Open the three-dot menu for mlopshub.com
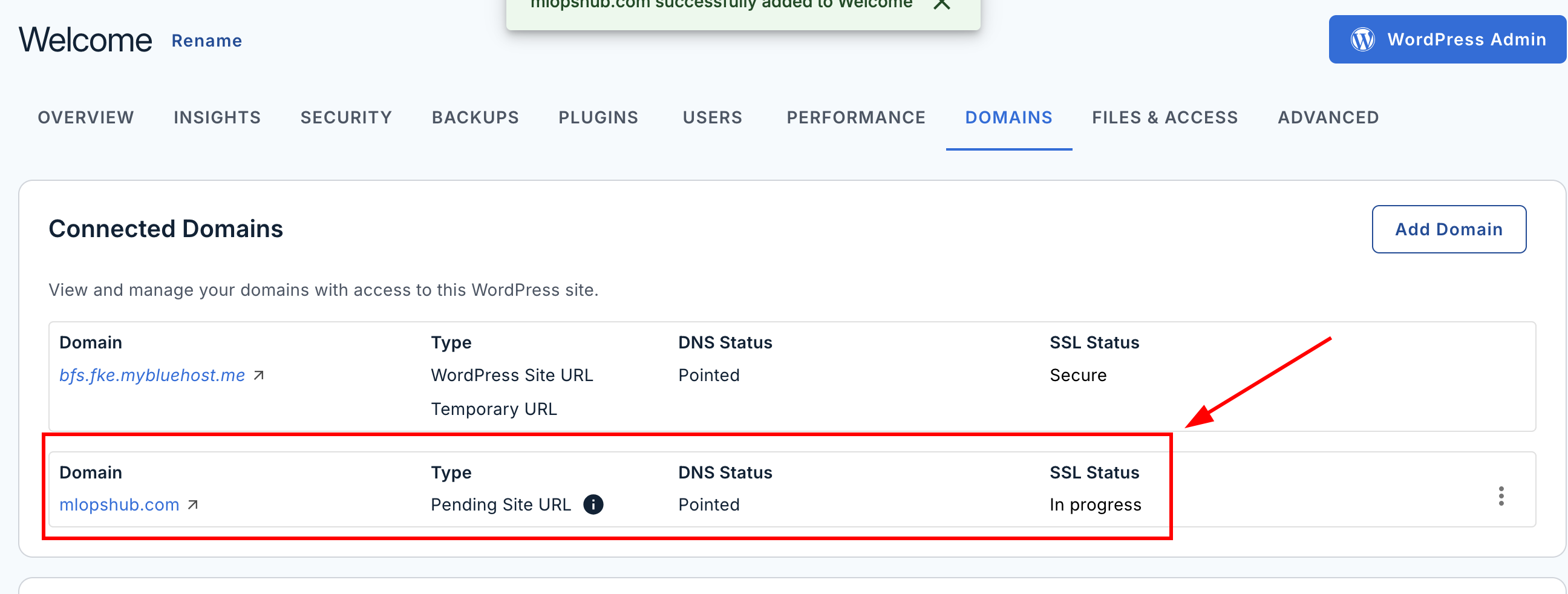1568x594 pixels. point(1501,496)
